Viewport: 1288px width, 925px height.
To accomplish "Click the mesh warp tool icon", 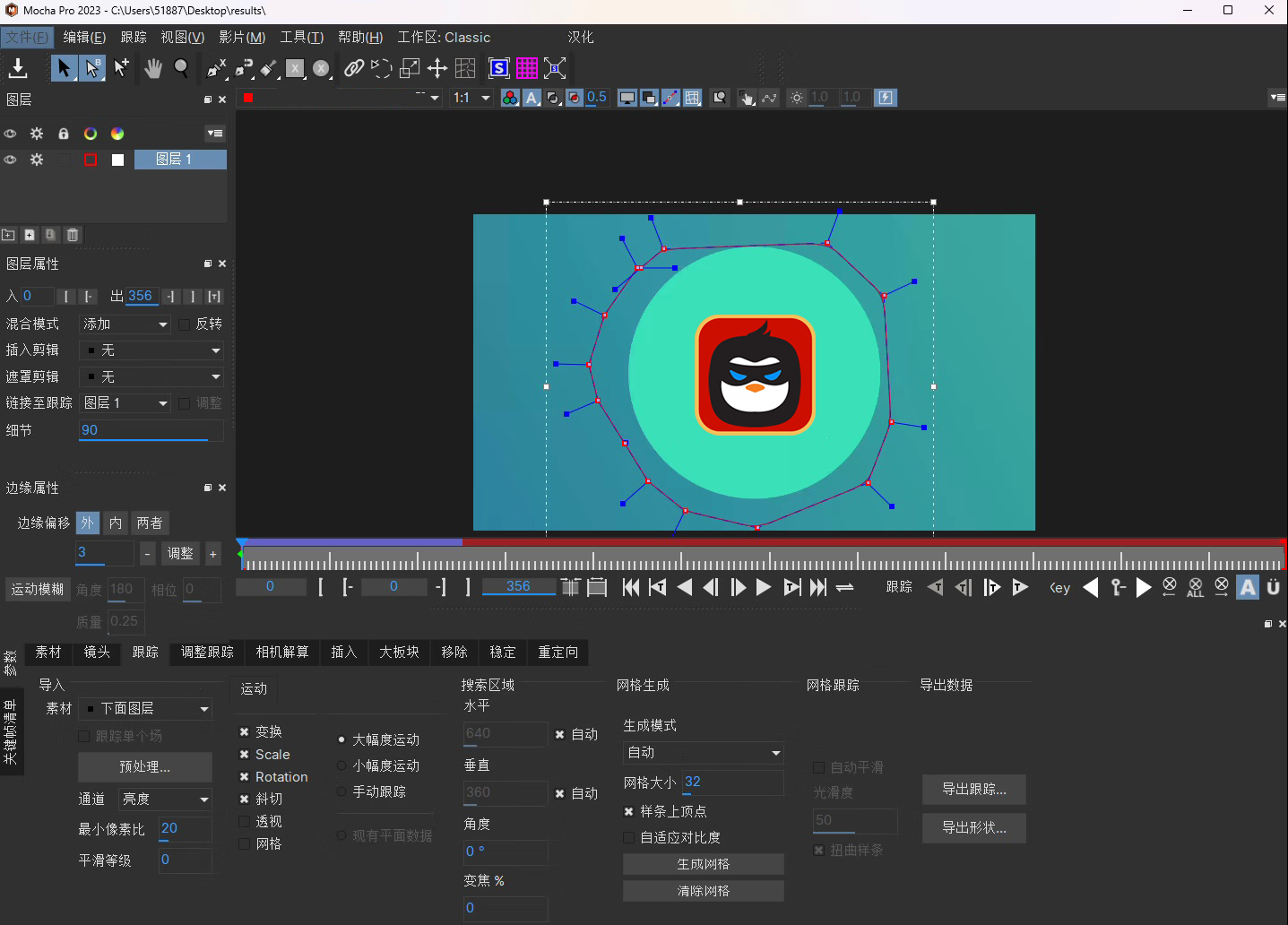I will (x=465, y=68).
